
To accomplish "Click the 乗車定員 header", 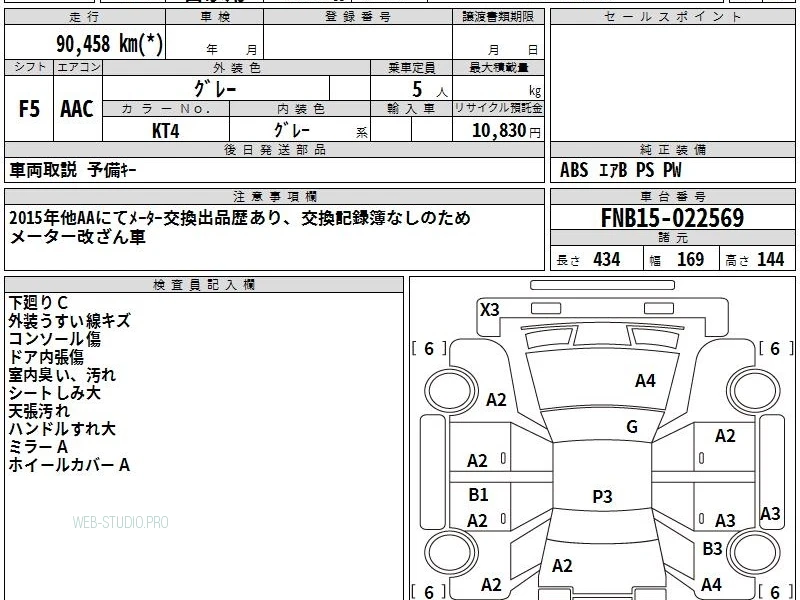I will pos(411,67).
